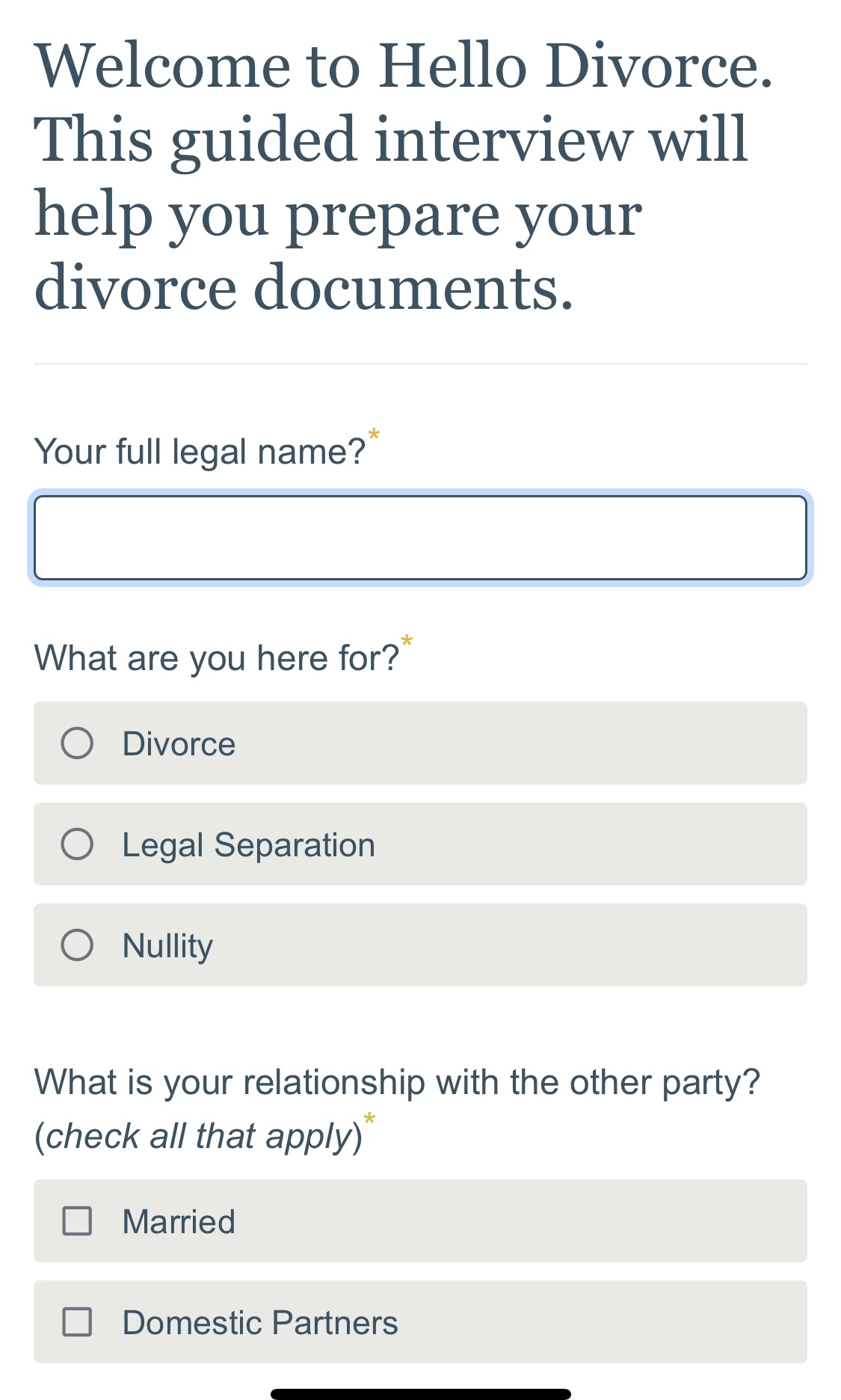Viewport: 841px width, 1400px height.
Task: Click the "What are you here for?" question
Action: coord(217,658)
